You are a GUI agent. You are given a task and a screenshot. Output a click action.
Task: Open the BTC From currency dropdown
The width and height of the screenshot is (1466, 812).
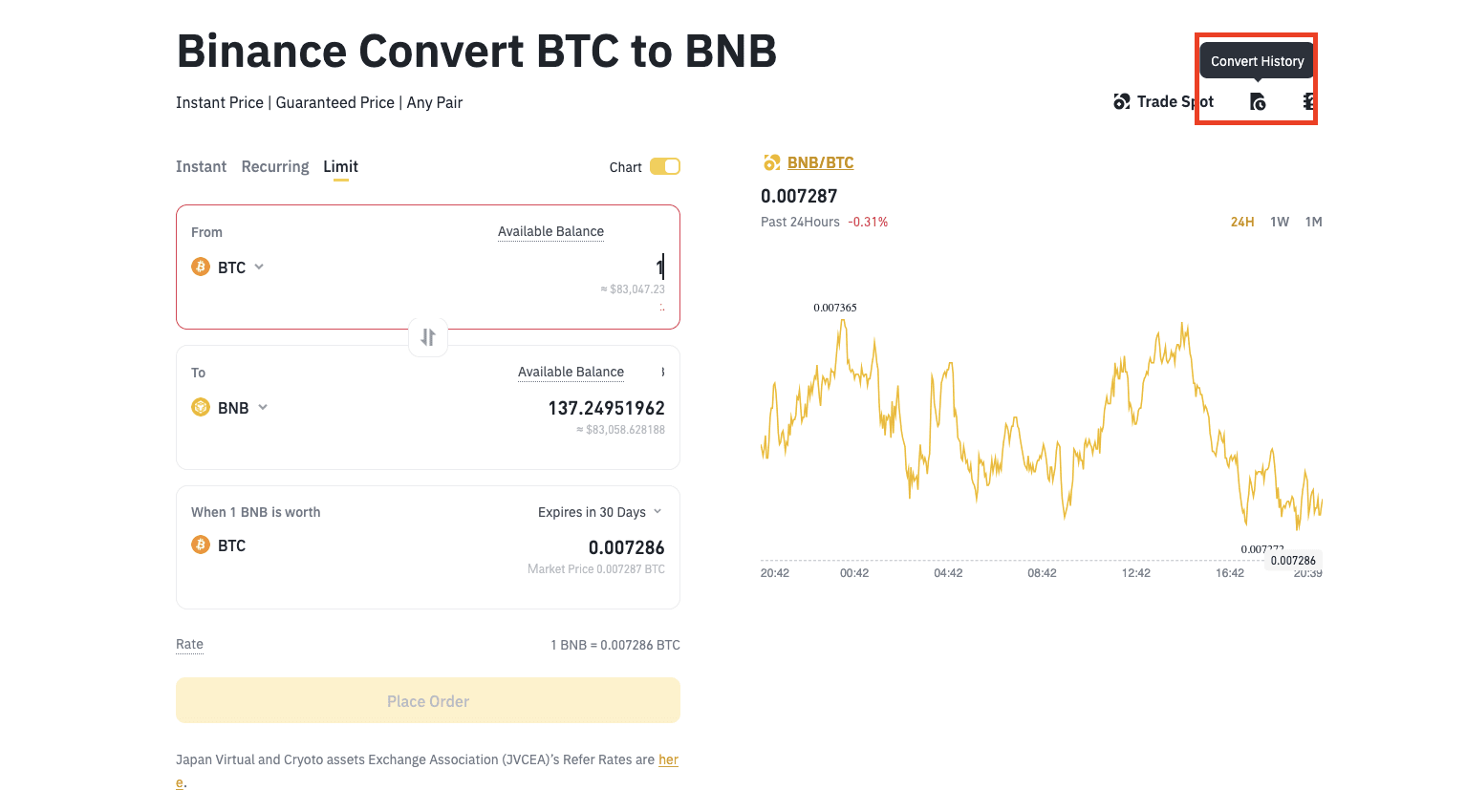coord(259,267)
